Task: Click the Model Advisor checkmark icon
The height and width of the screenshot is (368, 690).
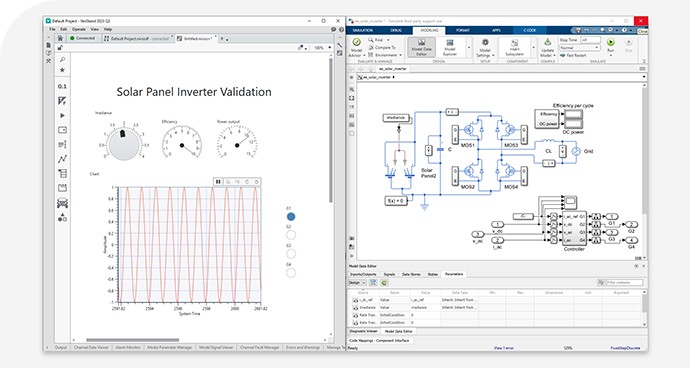Action: (356, 42)
